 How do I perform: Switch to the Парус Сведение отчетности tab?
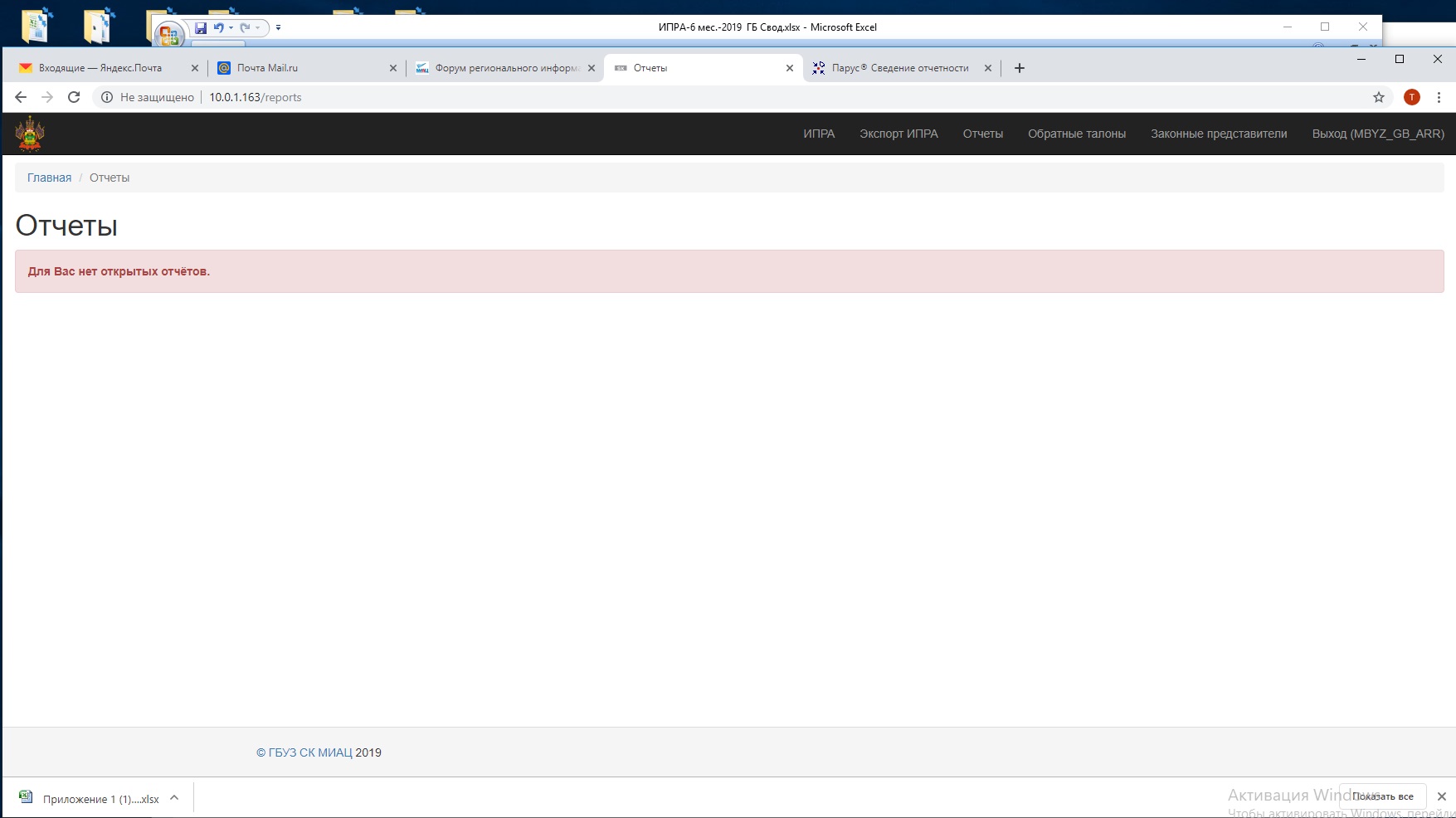[x=899, y=68]
